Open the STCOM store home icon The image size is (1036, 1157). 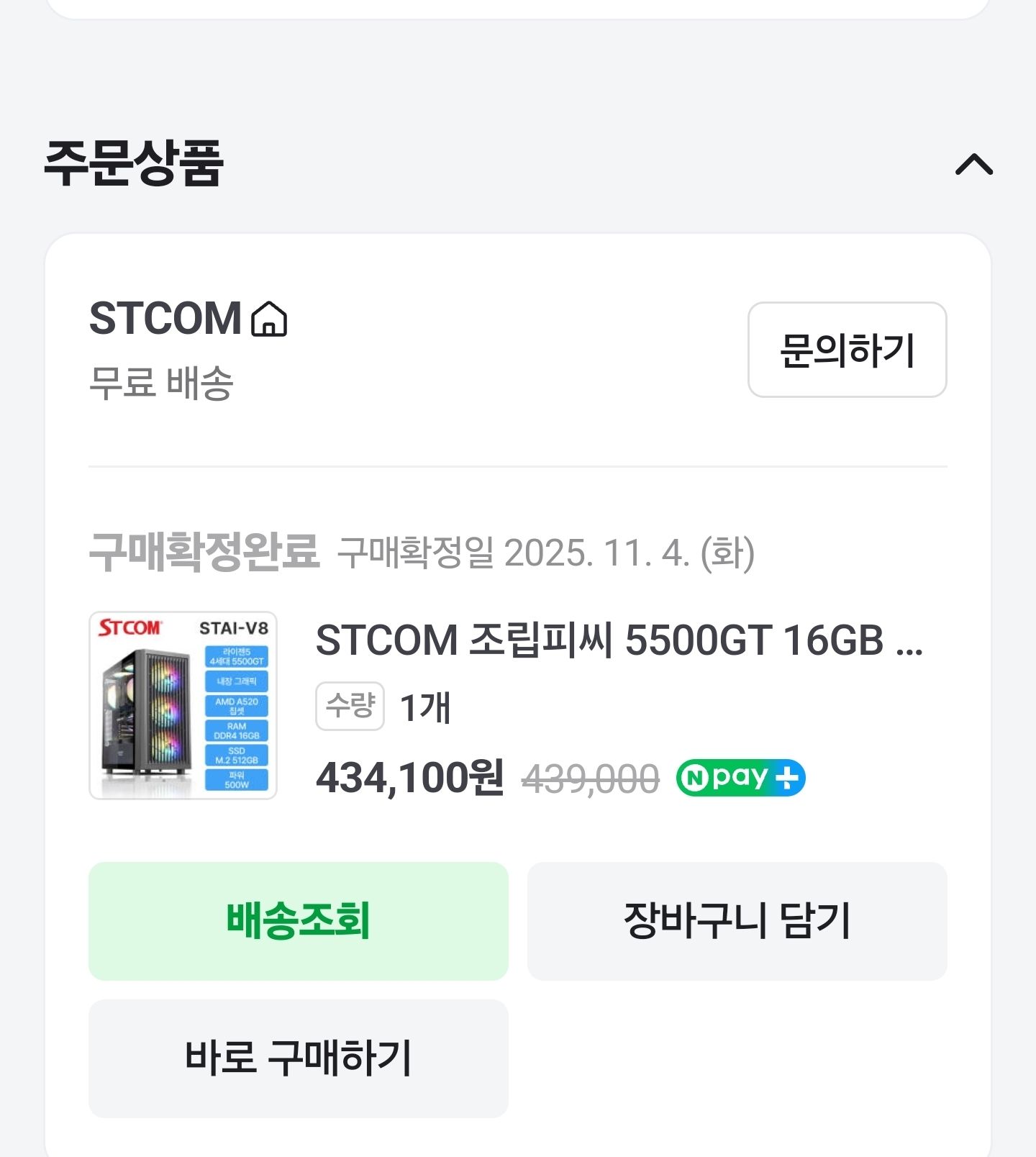(x=269, y=319)
